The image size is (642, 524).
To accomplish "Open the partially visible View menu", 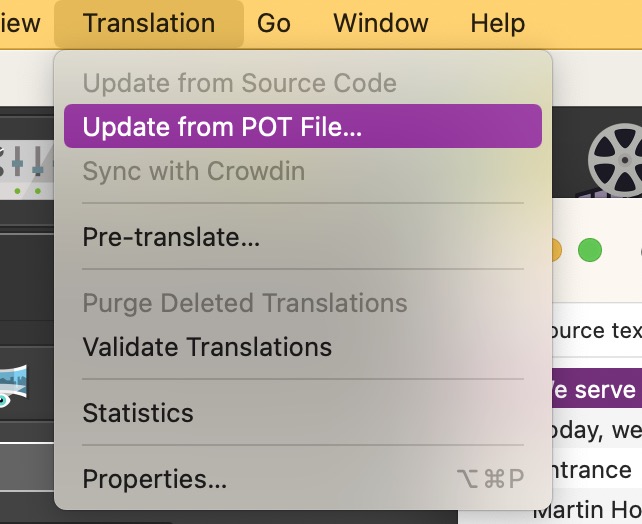I will click(20, 23).
